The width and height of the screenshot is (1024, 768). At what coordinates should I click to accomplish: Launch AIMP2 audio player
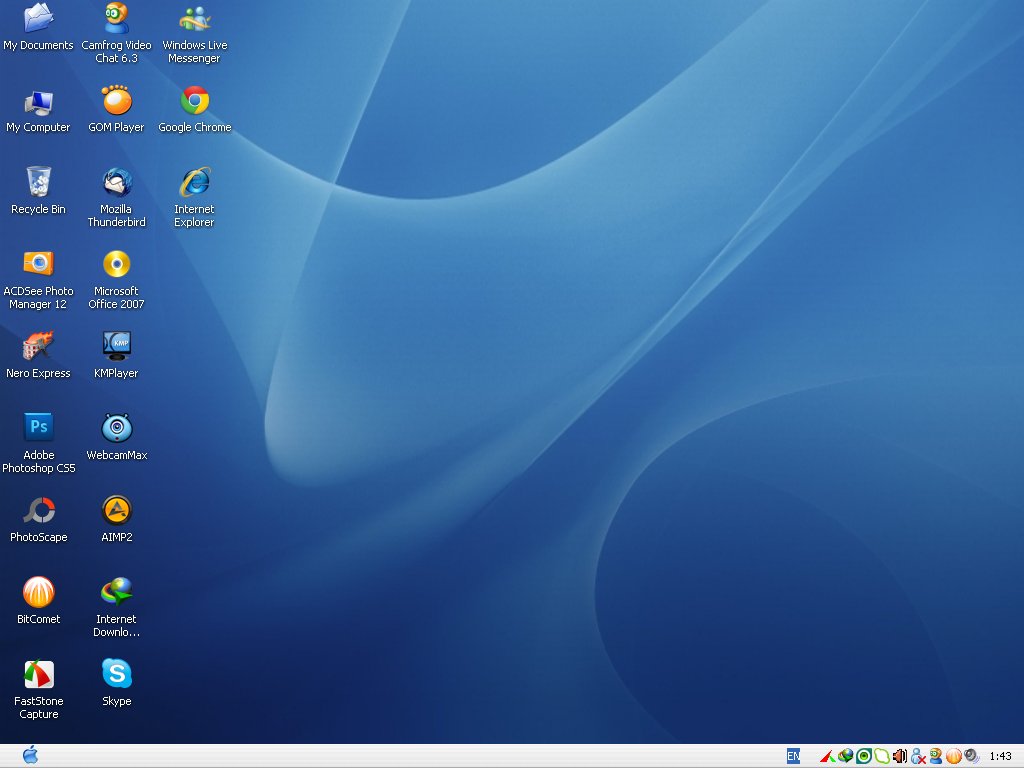[116, 508]
